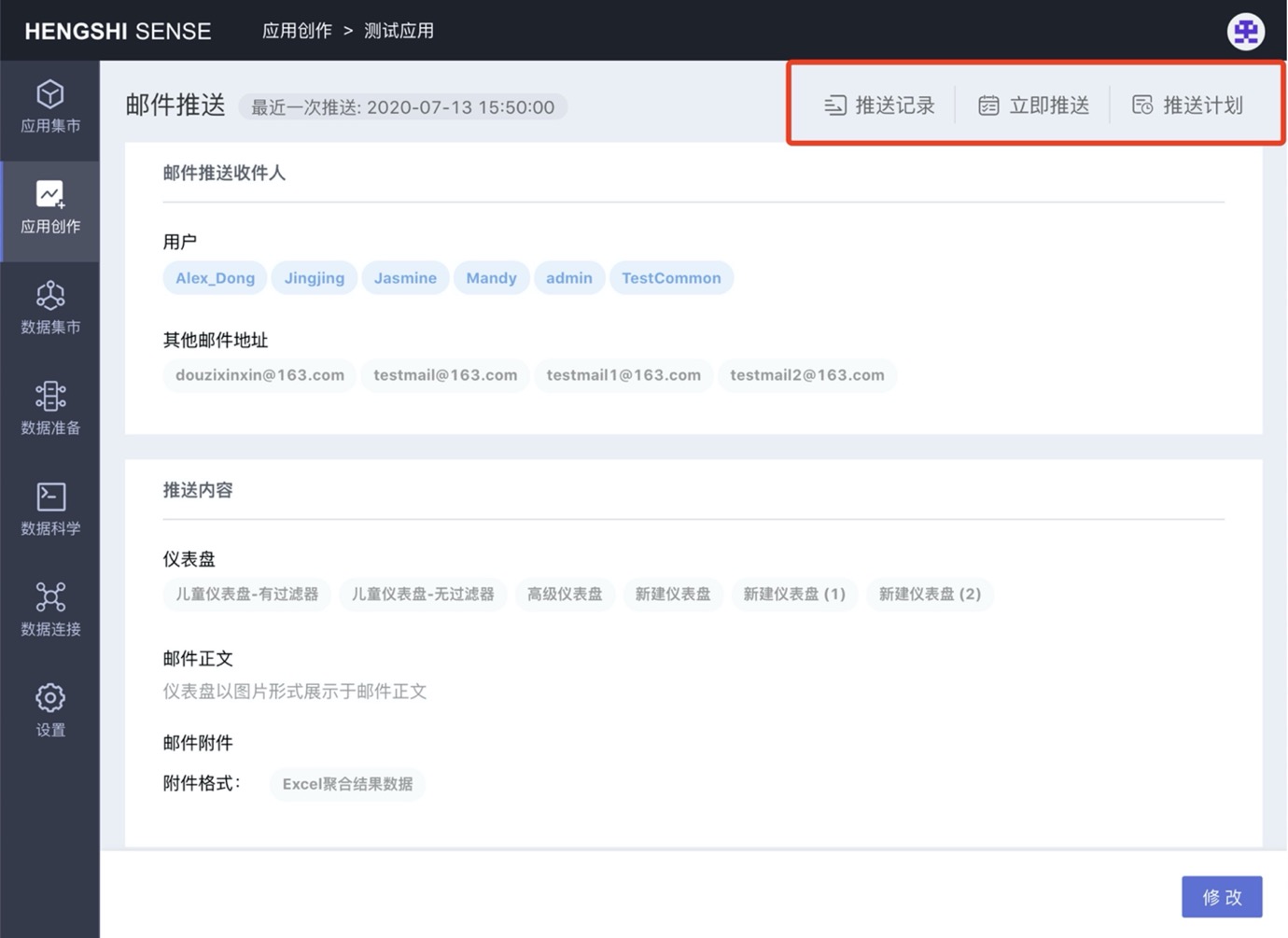
Task: Click the 新建仪表盘 dashboard tag
Action: (x=673, y=595)
